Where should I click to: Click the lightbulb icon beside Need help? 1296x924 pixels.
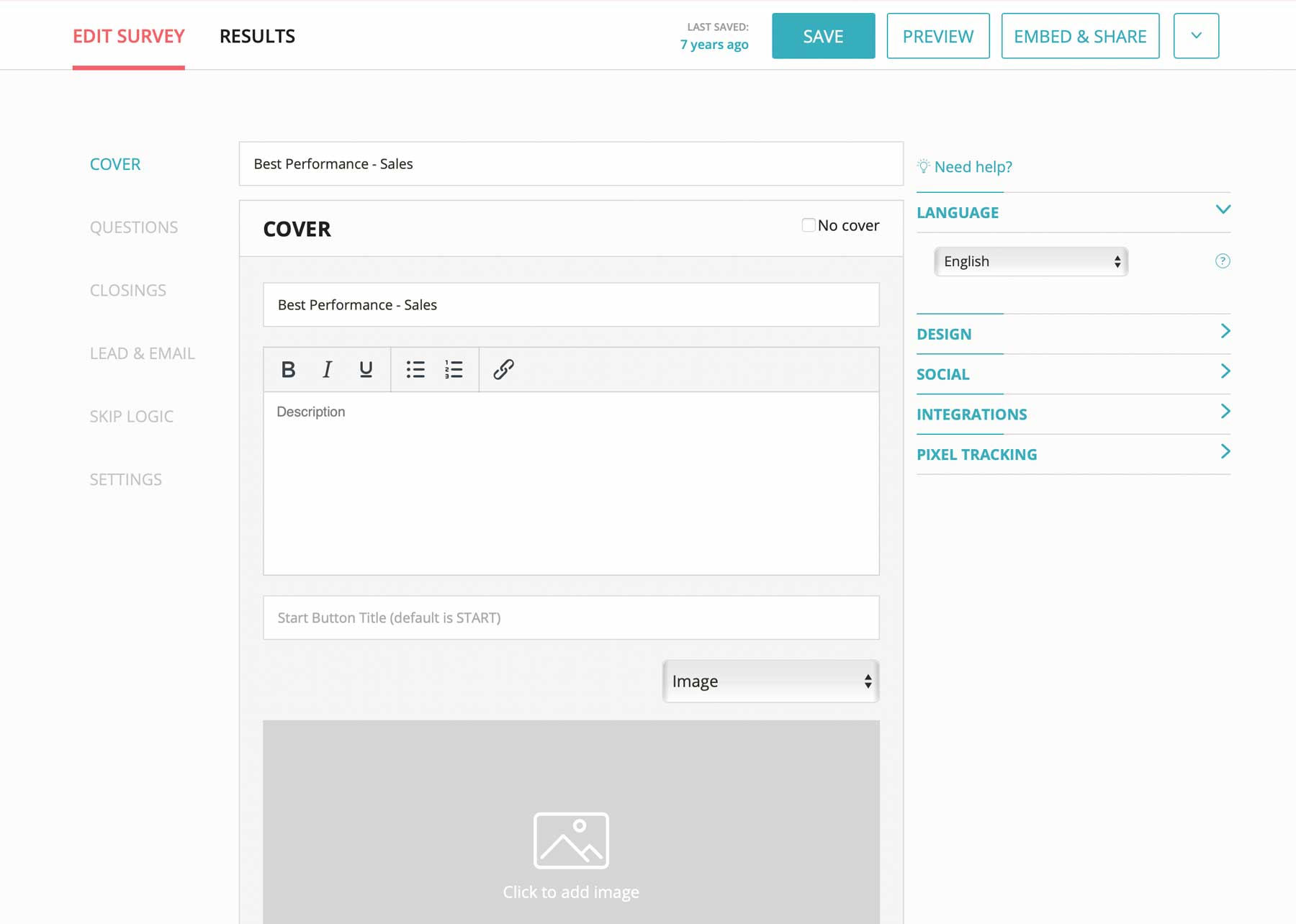tap(923, 166)
